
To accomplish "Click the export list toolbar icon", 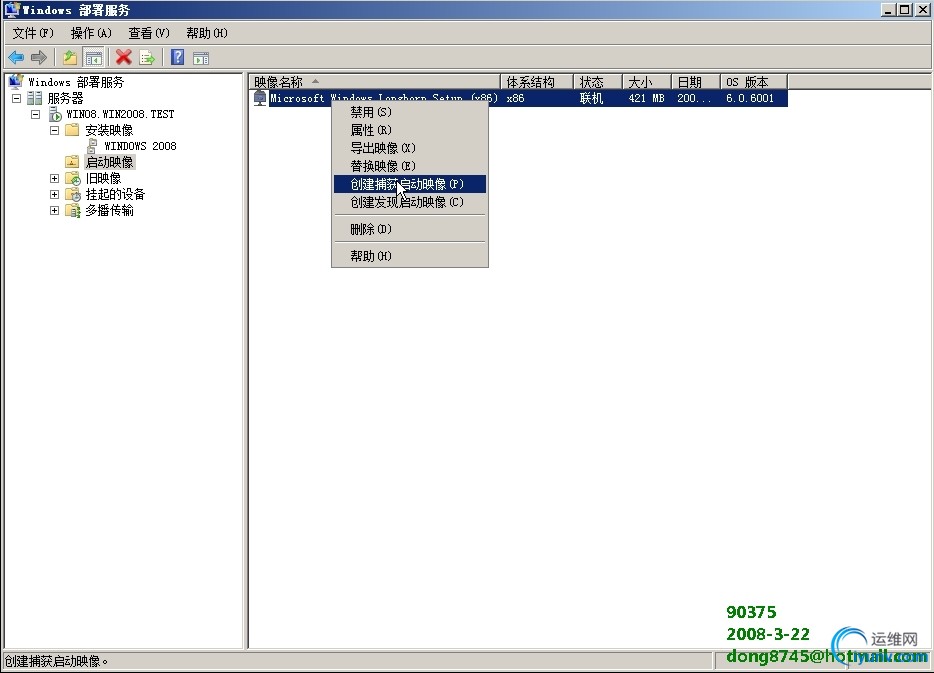I will click(147, 58).
